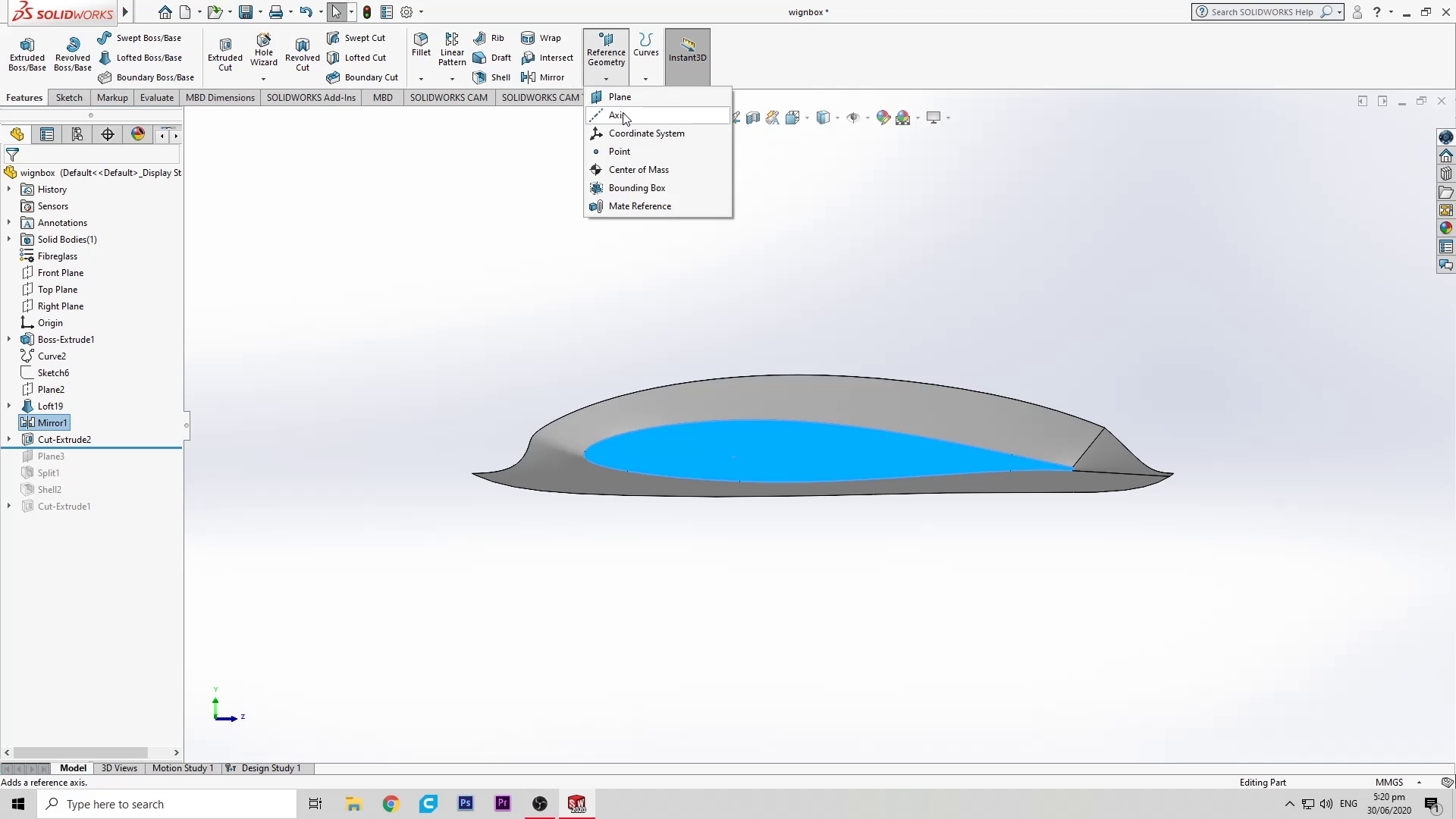The height and width of the screenshot is (819, 1456).
Task: Start a Linear Pattern
Action: pyautogui.click(x=452, y=49)
